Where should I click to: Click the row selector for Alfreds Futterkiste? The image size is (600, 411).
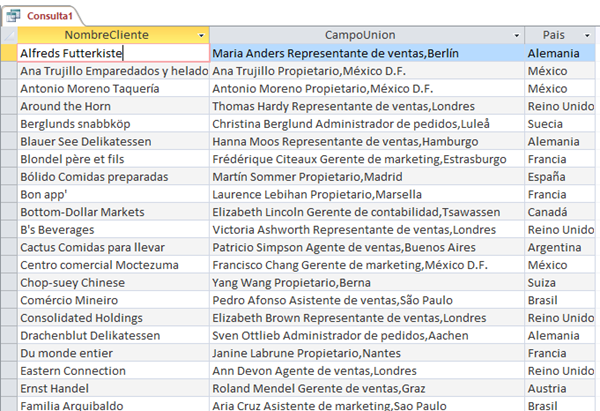[9, 53]
